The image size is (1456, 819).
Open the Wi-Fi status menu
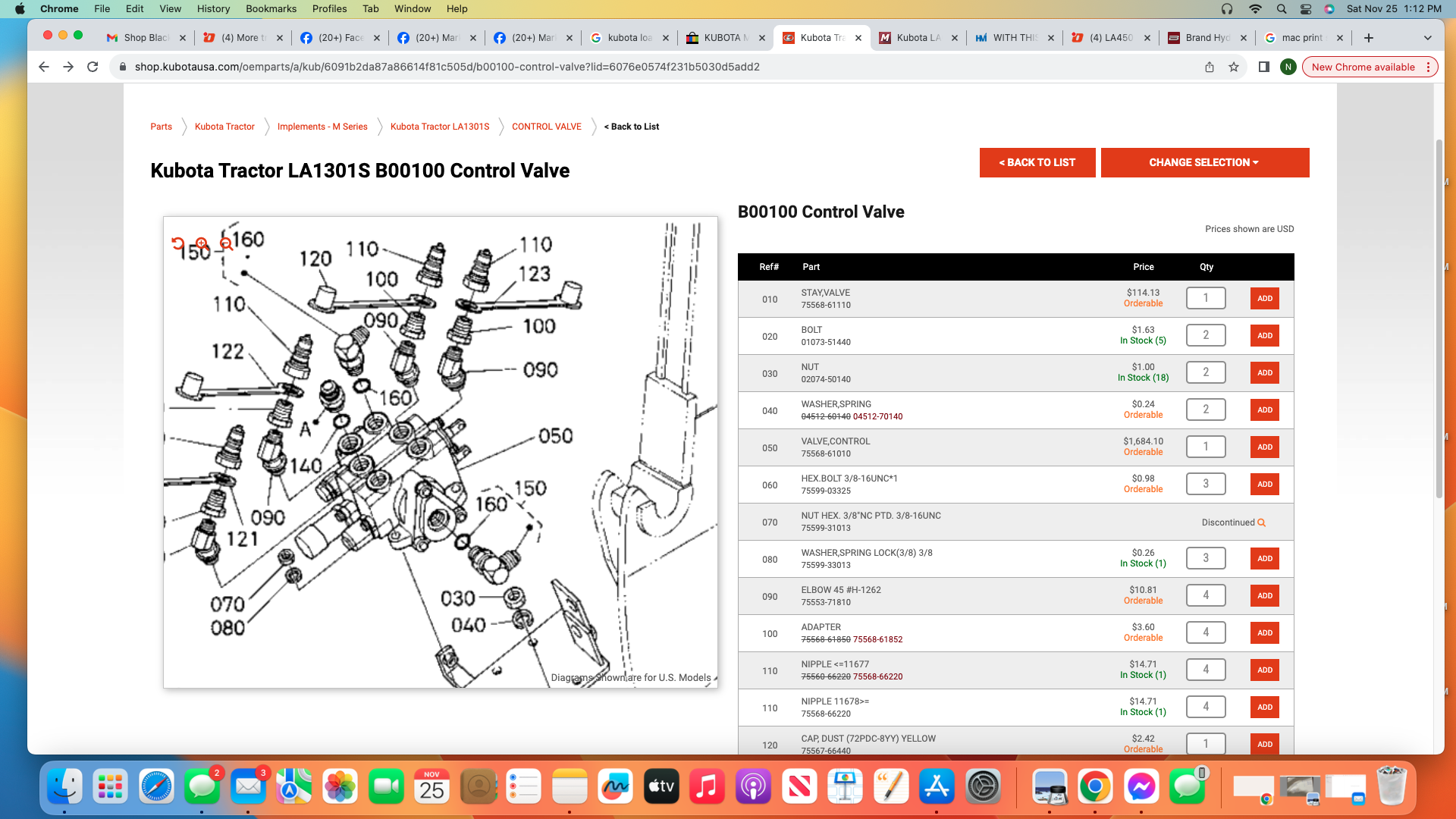(1255, 9)
